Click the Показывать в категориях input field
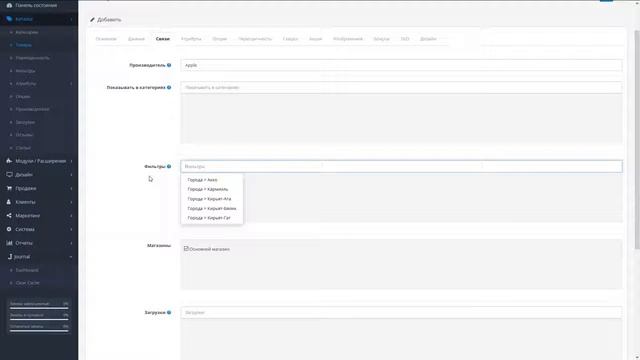This screenshot has height=360, width=640. click(402, 87)
